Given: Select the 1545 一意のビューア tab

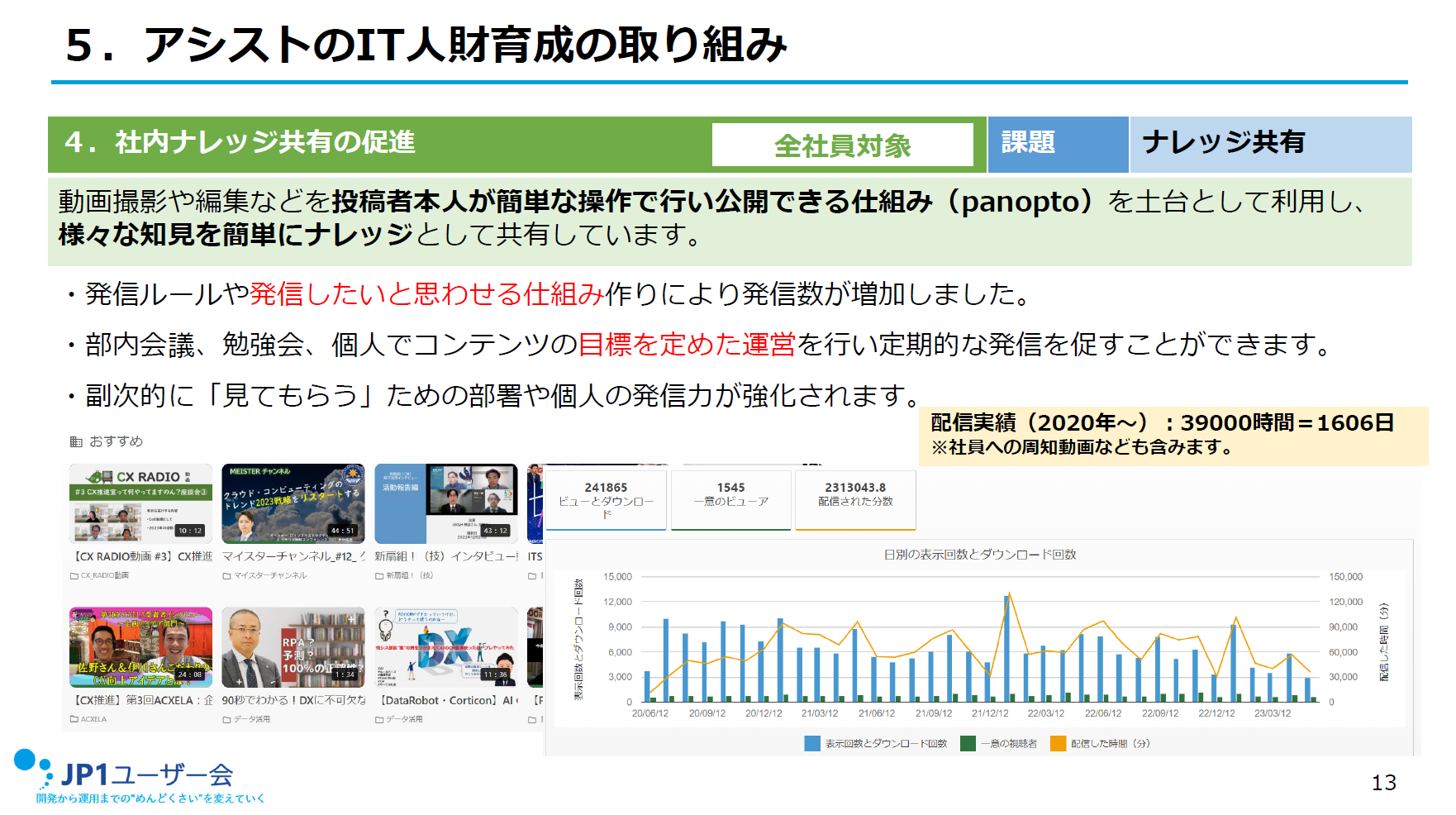Looking at the screenshot, I should [x=730, y=499].
